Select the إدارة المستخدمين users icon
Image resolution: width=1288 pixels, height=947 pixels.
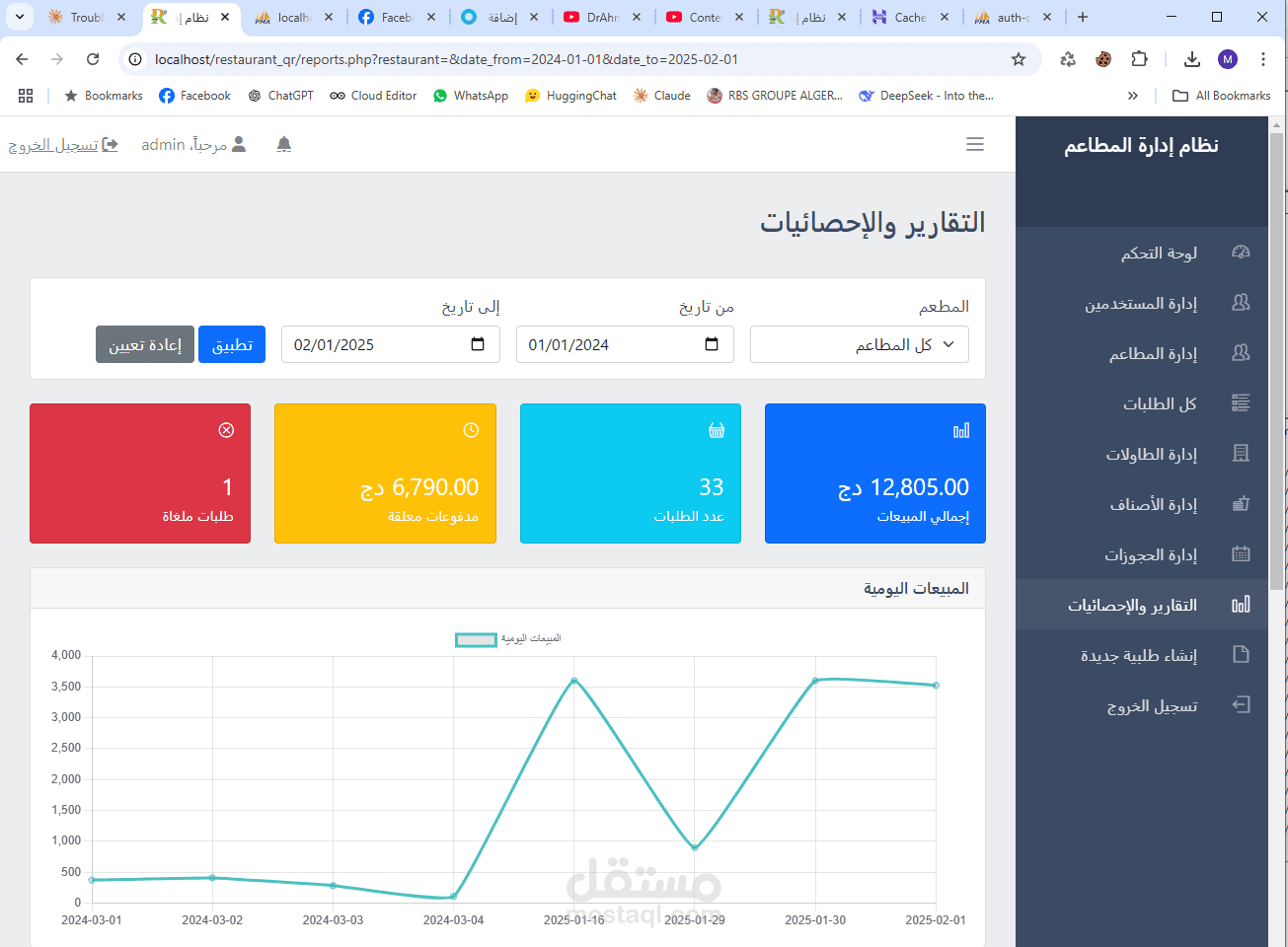pyautogui.click(x=1240, y=302)
